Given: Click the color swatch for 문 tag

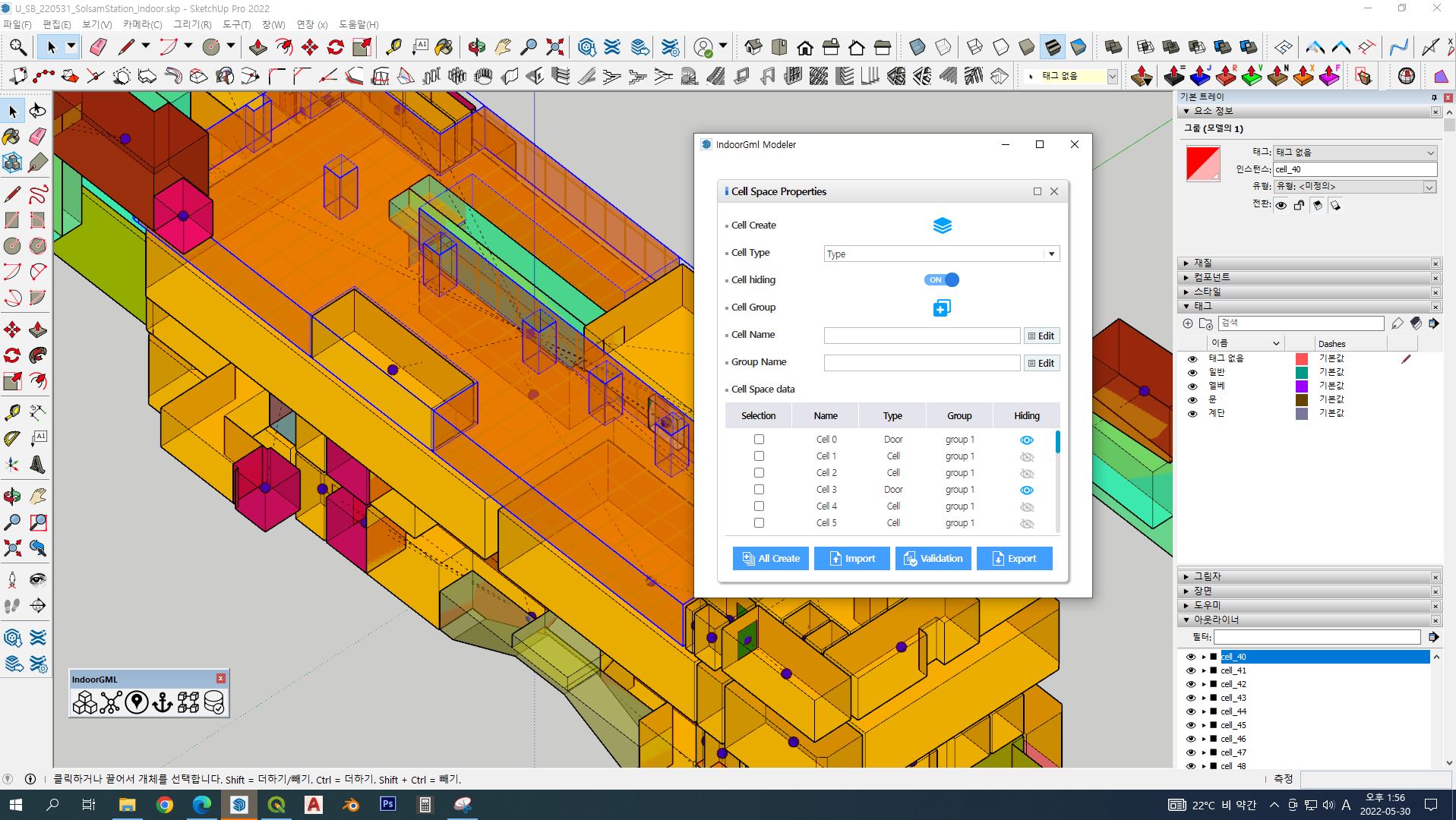Looking at the screenshot, I should point(1301,400).
